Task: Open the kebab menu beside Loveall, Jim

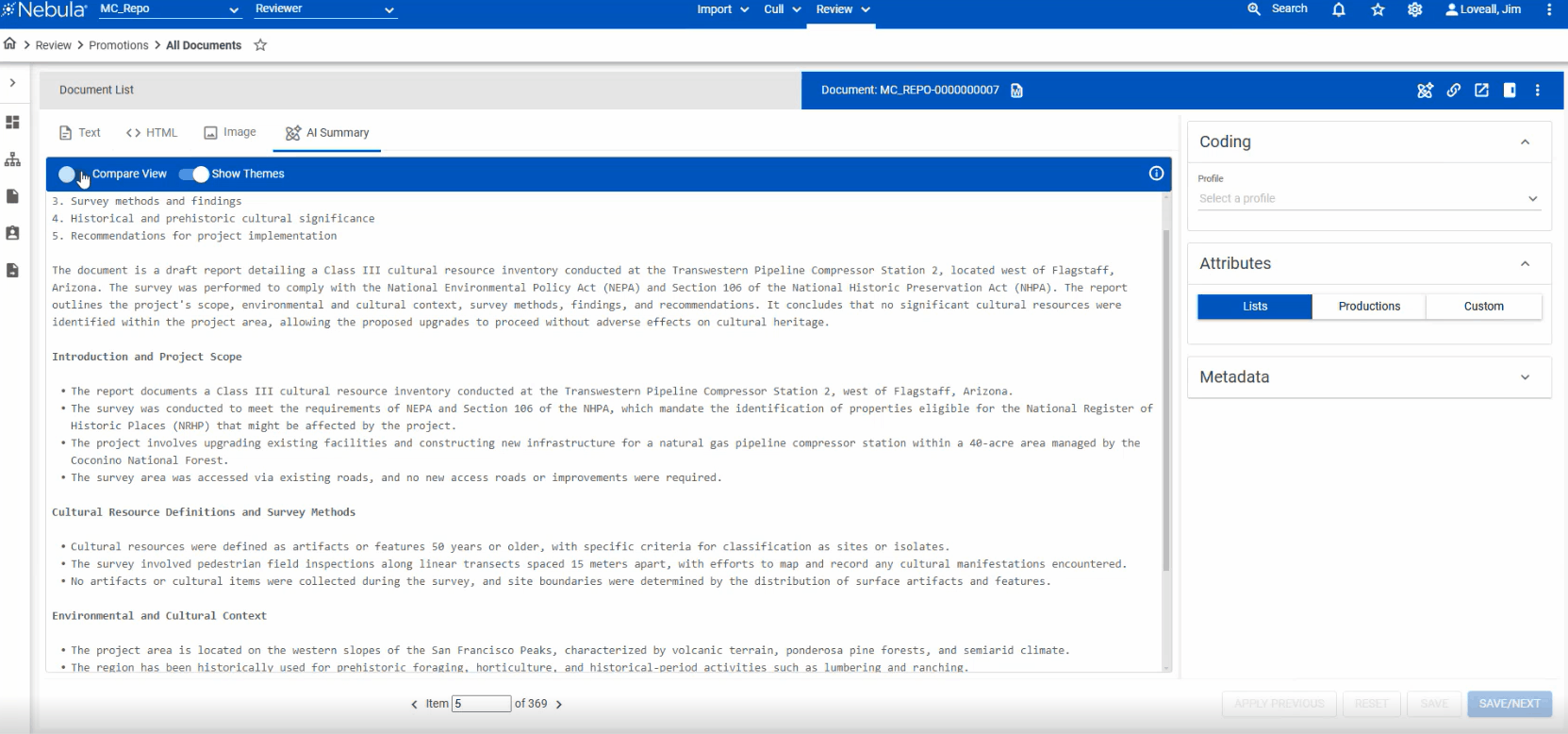Action: [1549, 9]
